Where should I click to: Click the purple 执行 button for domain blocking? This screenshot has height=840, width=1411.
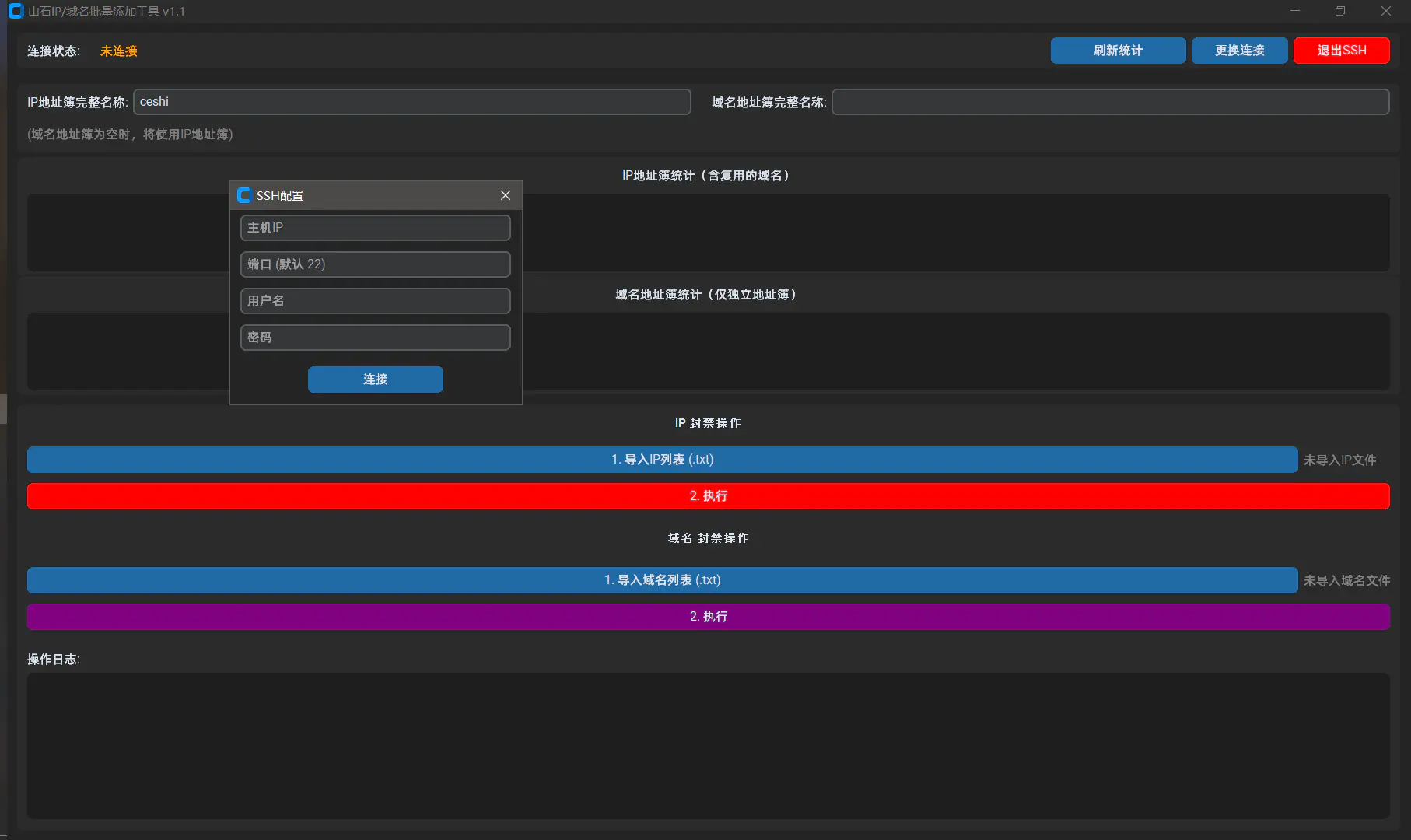pos(708,617)
